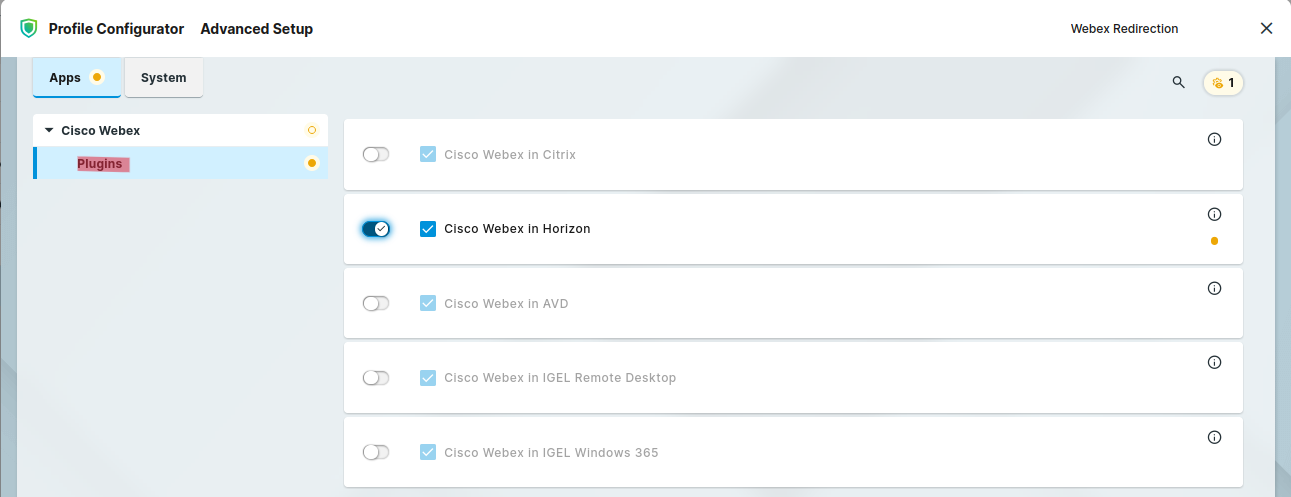Show info for Cisco Webex in Horizon
The image size is (1291, 497).
pyautogui.click(x=1214, y=214)
